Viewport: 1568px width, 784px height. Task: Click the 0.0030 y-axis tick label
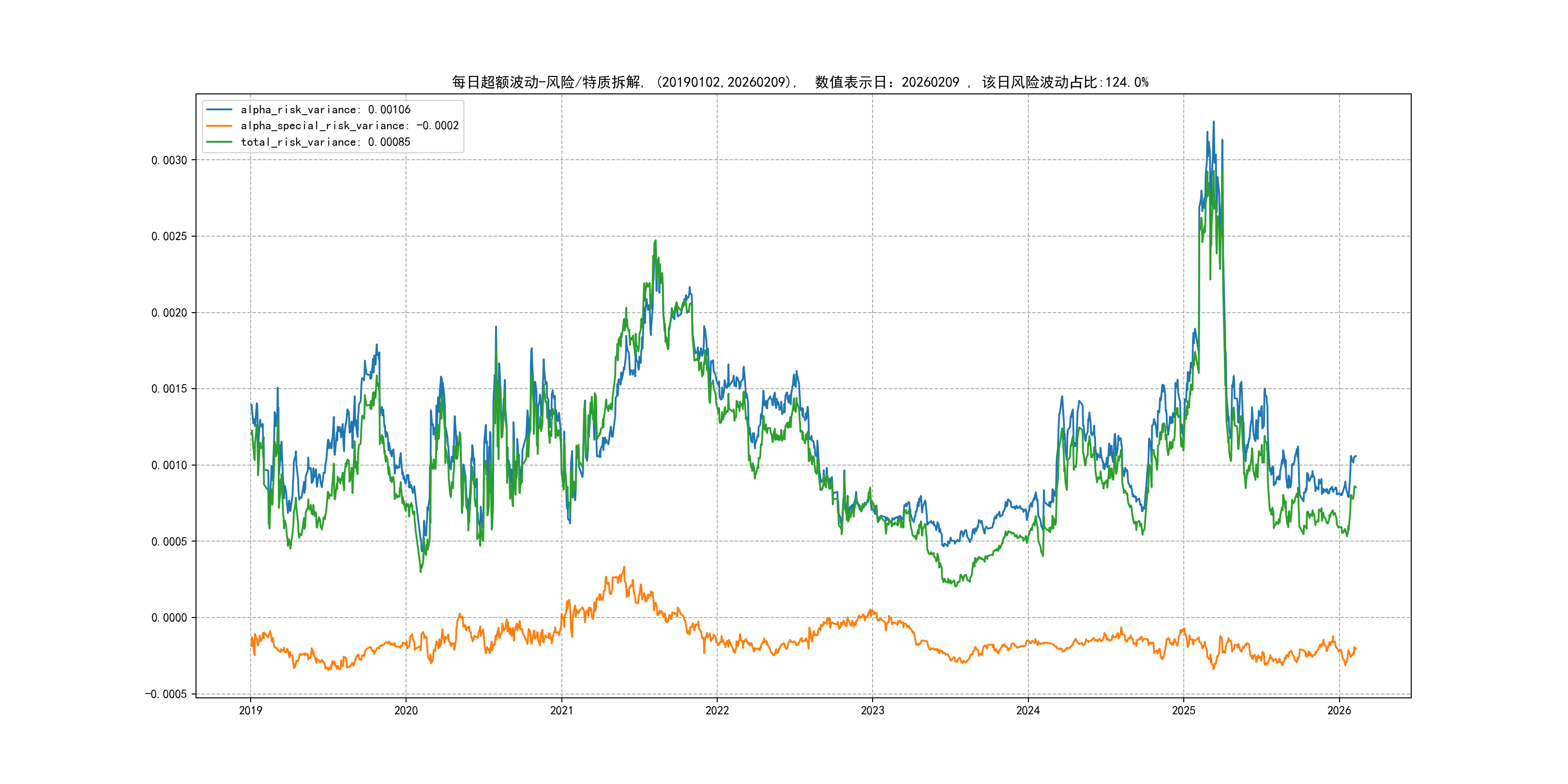point(169,160)
